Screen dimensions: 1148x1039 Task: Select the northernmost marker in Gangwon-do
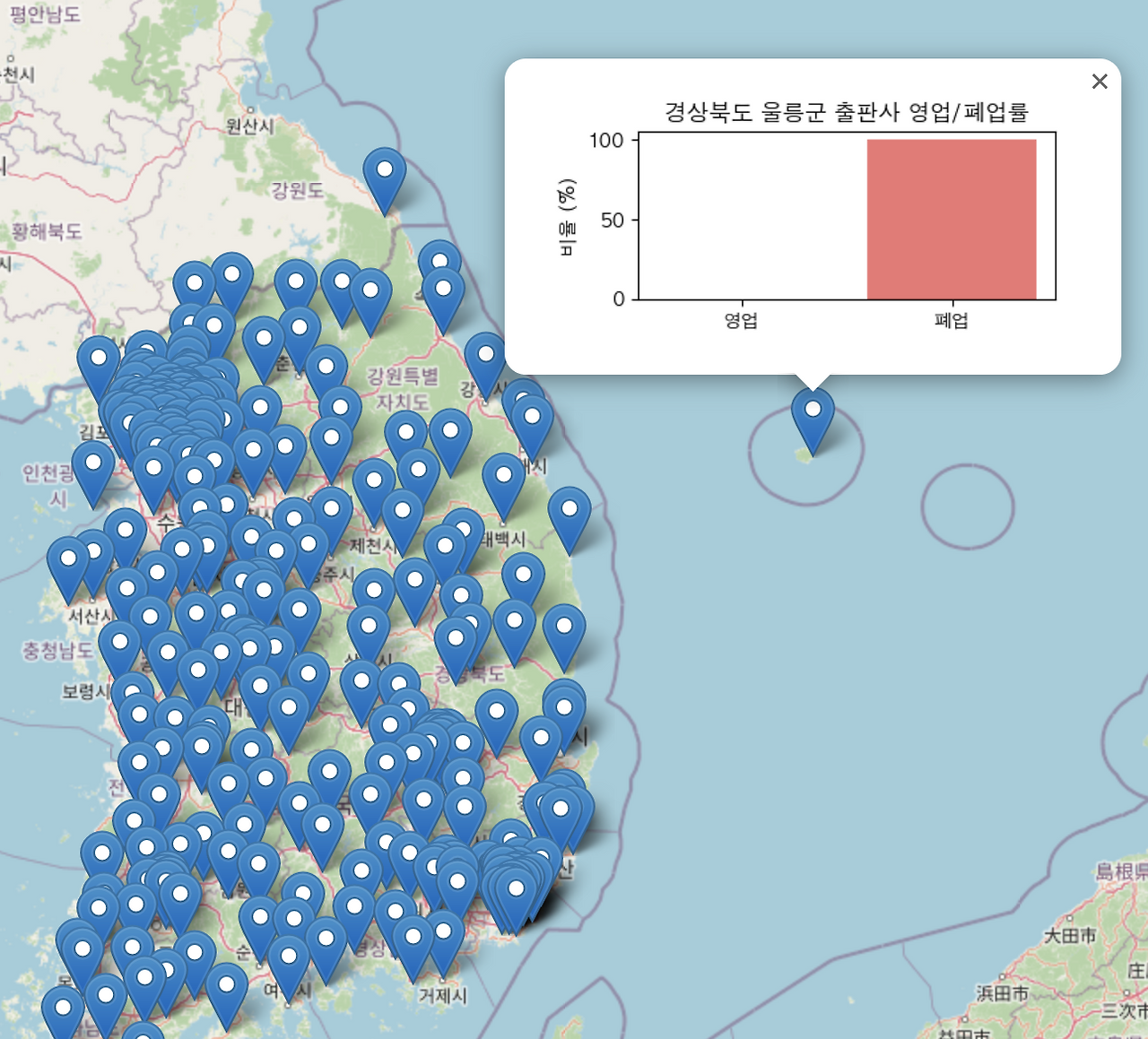(385, 168)
